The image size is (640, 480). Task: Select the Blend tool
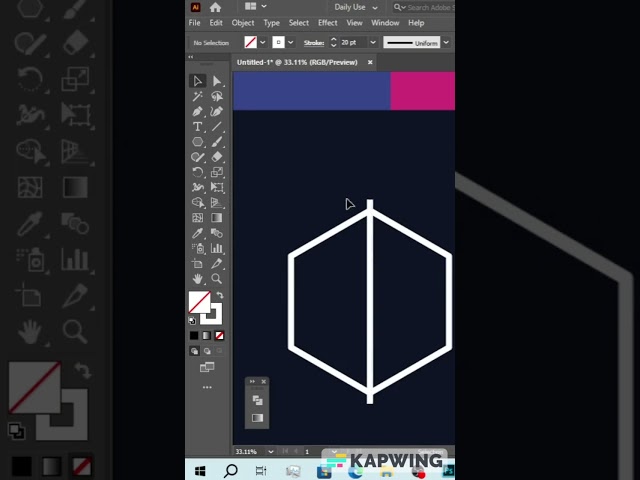coord(217,233)
